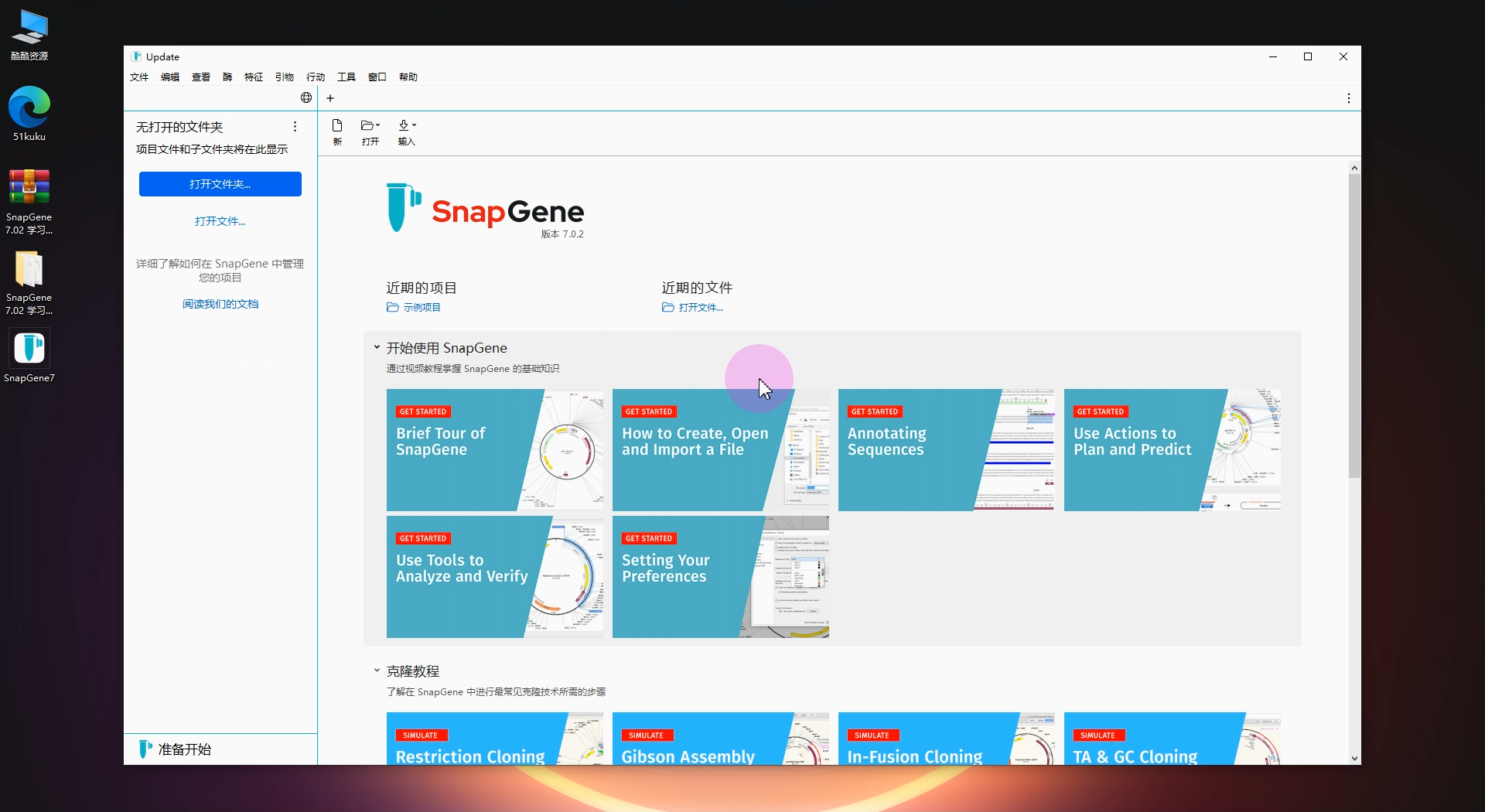Click the New file icon in toolbar
Screen dimensions: 1485x812
[337, 126]
